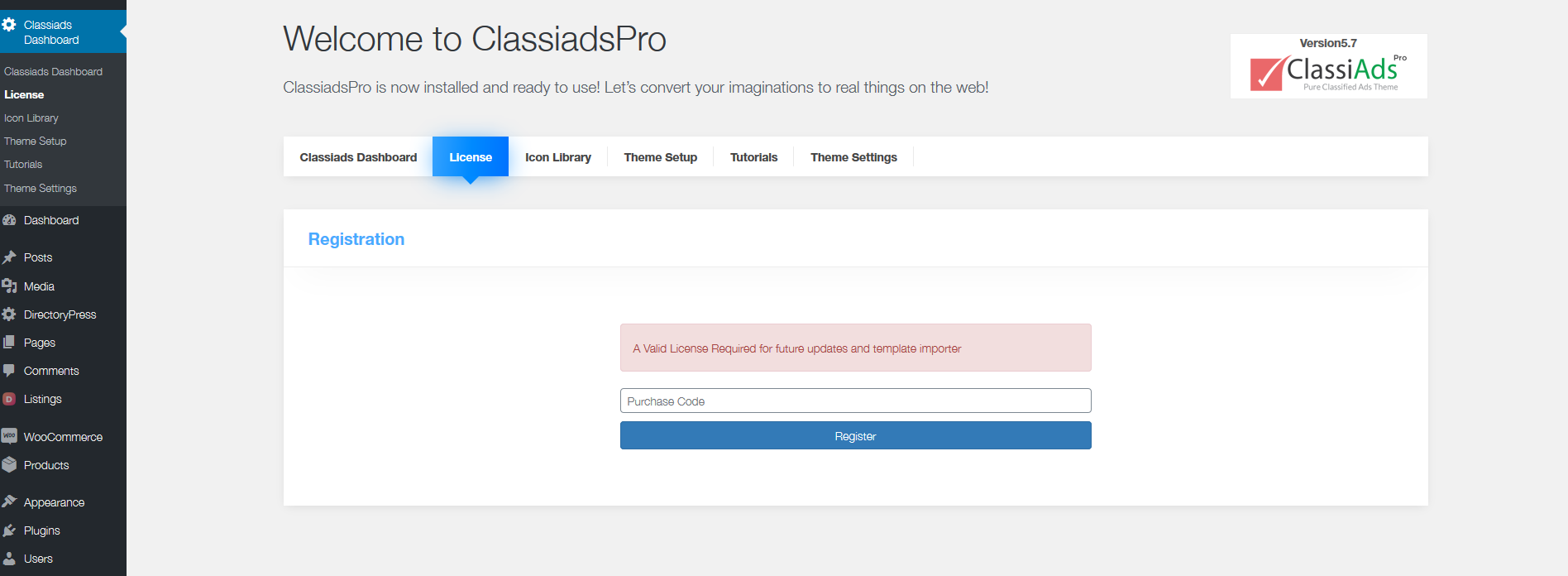The image size is (1568, 576).
Task: Open the Theme Setup tab
Action: click(x=661, y=157)
